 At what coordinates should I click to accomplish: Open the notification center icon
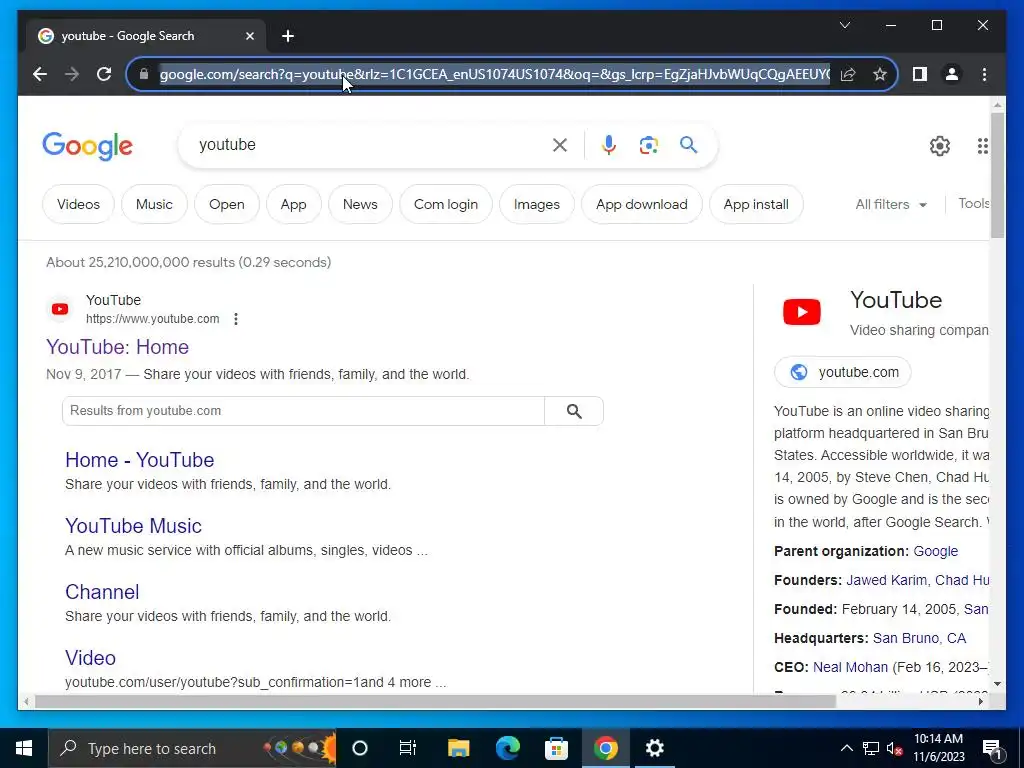[992, 748]
